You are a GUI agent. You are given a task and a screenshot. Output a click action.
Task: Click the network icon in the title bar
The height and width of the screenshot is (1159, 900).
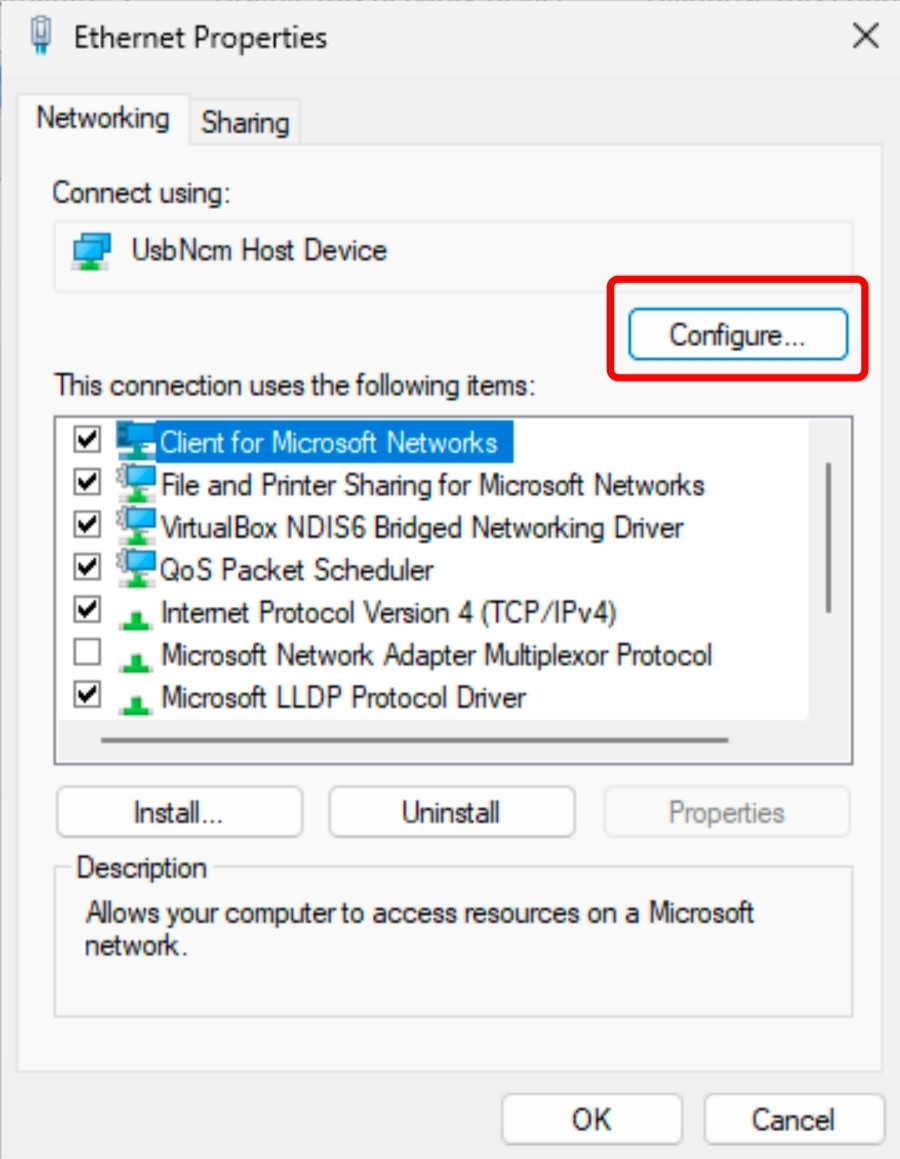click(40, 36)
